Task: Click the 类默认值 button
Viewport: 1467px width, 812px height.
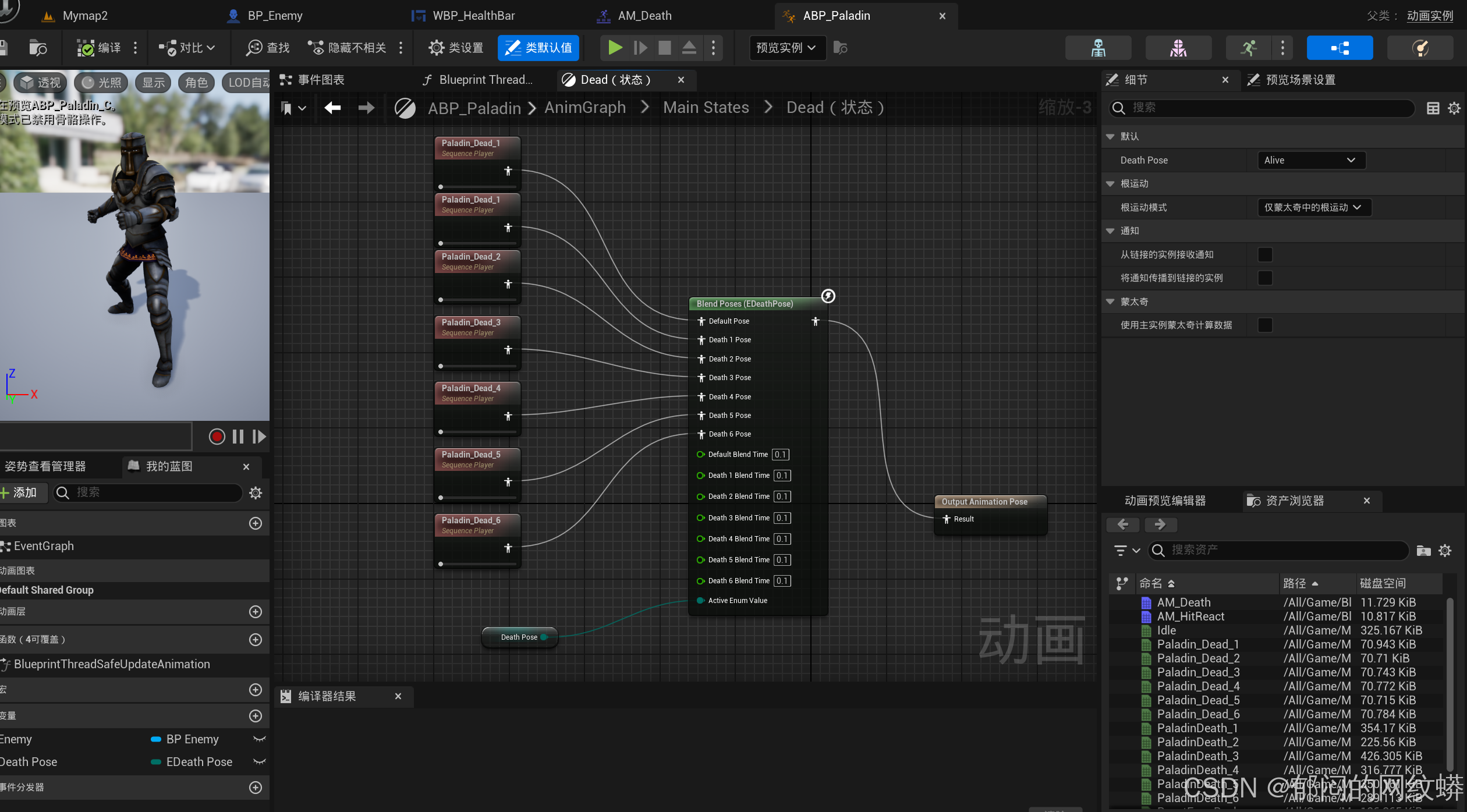Action: 538,48
